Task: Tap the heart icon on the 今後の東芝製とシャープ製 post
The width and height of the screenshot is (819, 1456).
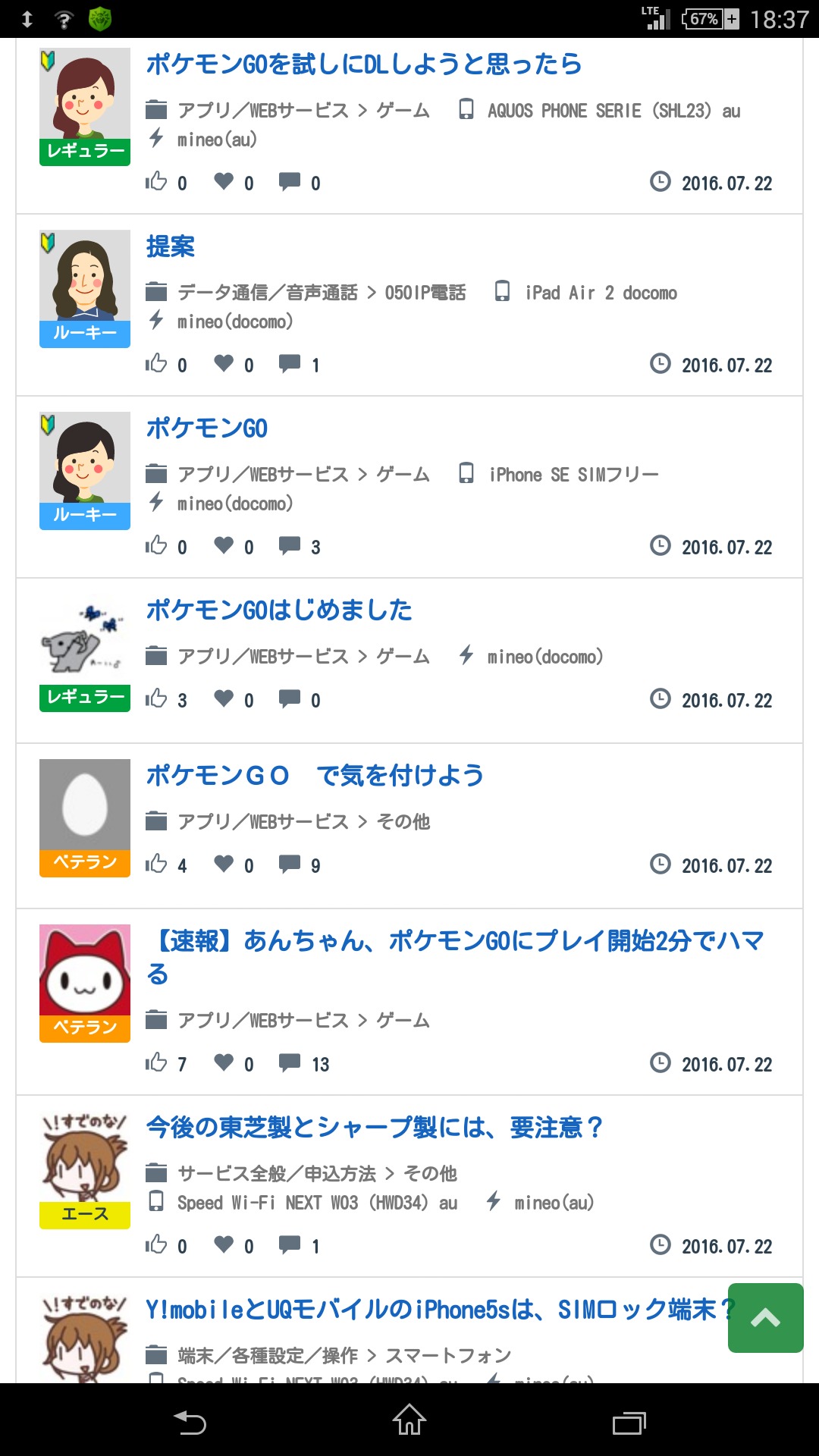Action: [x=224, y=1244]
